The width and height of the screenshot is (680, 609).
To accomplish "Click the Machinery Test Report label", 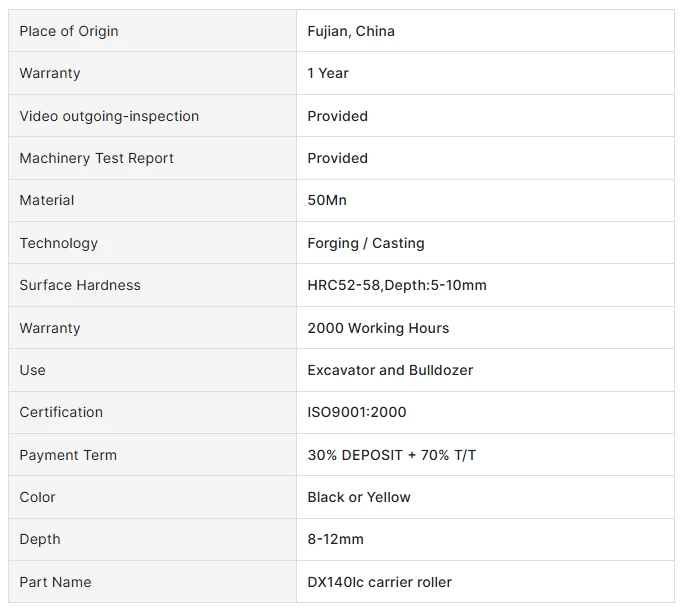I will [96, 158].
